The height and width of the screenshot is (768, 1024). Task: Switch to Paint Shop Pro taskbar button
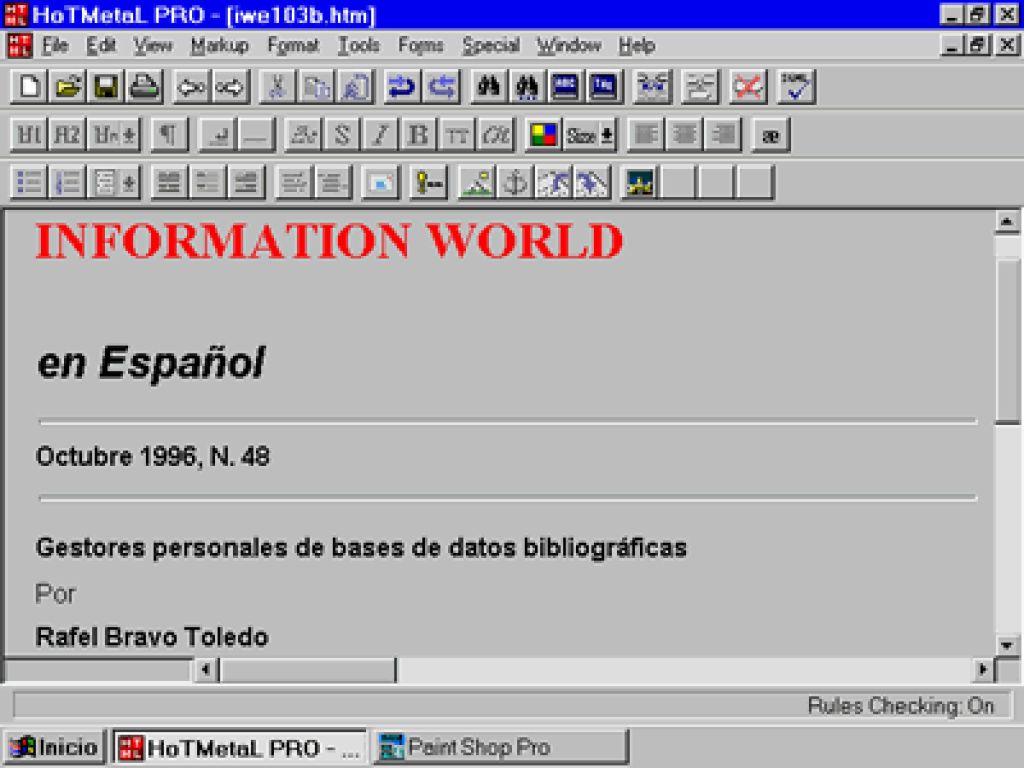[500, 747]
